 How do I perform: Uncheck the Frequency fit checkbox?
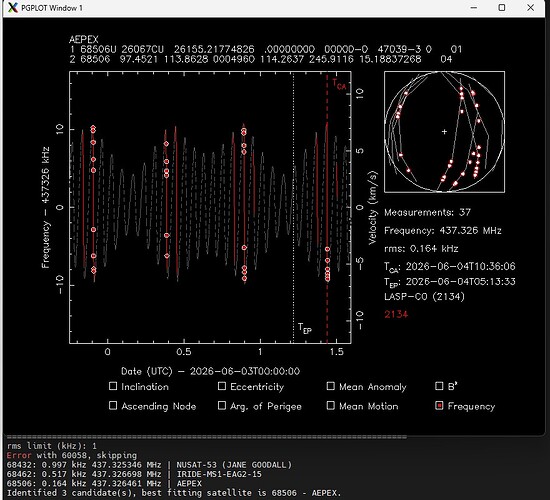(439, 405)
